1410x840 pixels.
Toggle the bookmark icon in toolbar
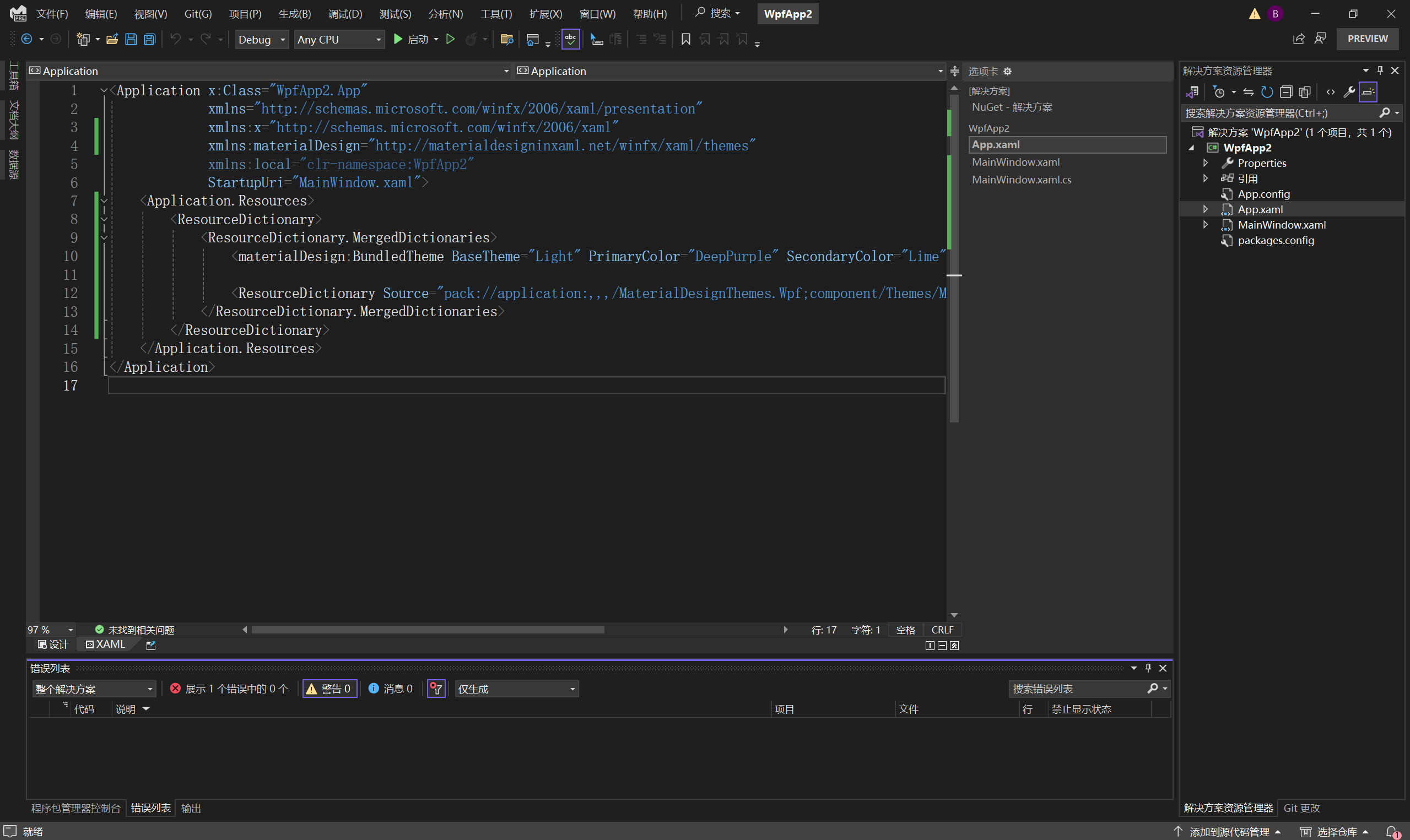(685, 39)
